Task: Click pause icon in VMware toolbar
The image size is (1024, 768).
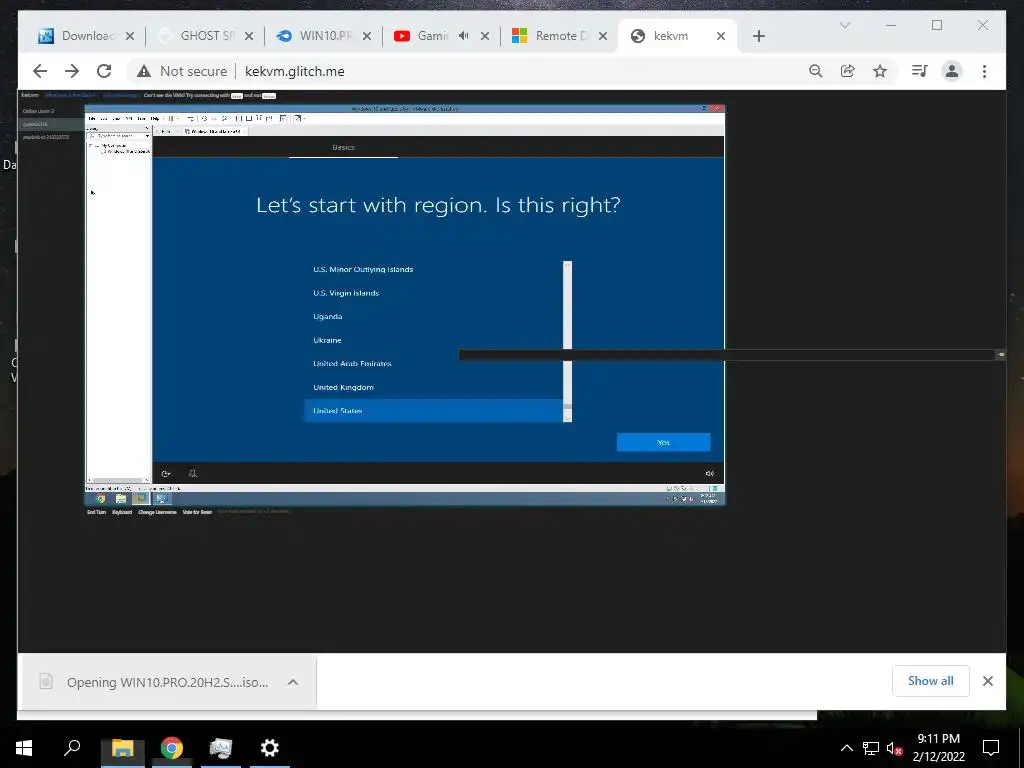Action: coord(171,119)
